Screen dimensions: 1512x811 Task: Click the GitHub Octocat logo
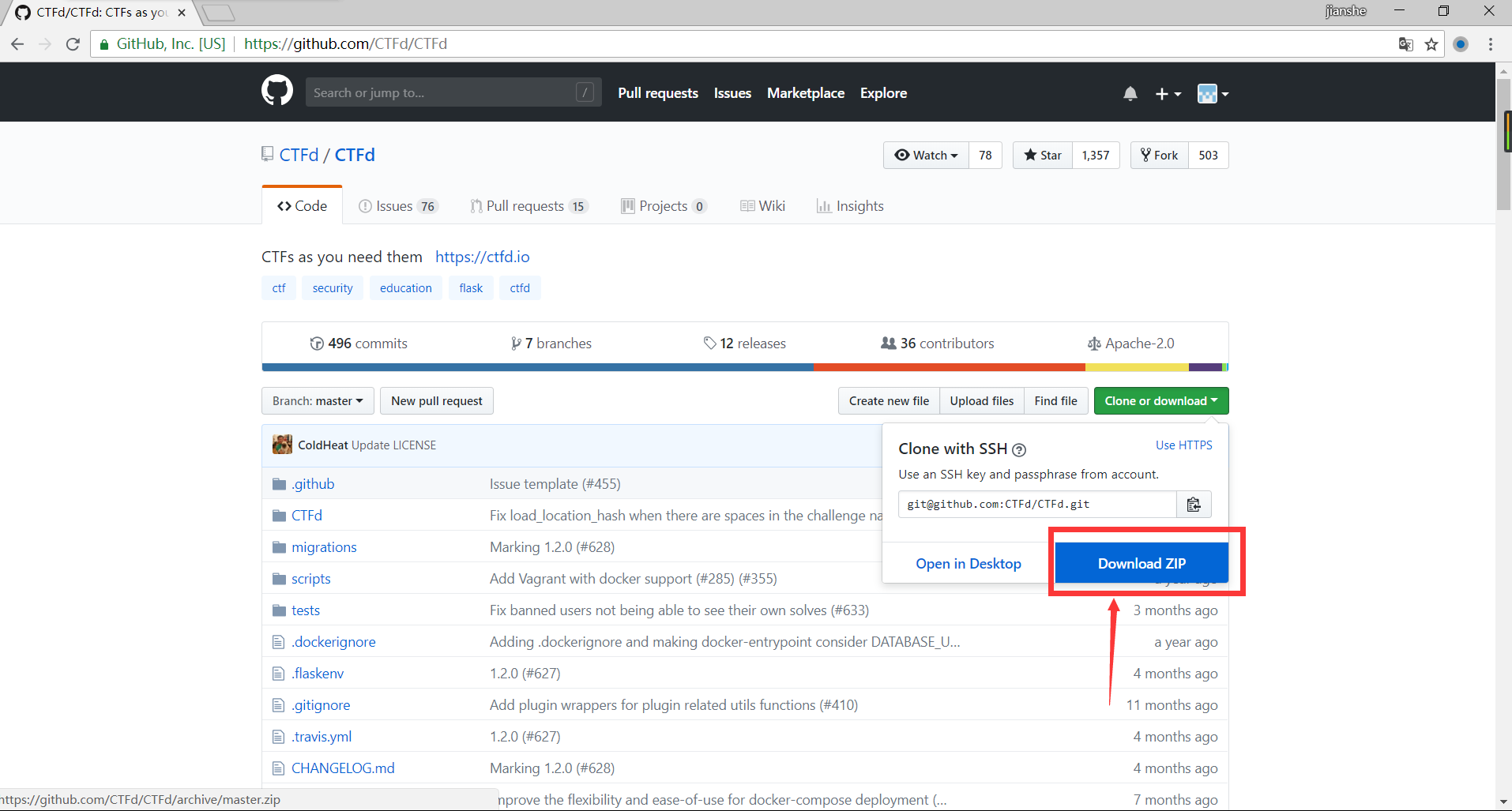tap(277, 92)
